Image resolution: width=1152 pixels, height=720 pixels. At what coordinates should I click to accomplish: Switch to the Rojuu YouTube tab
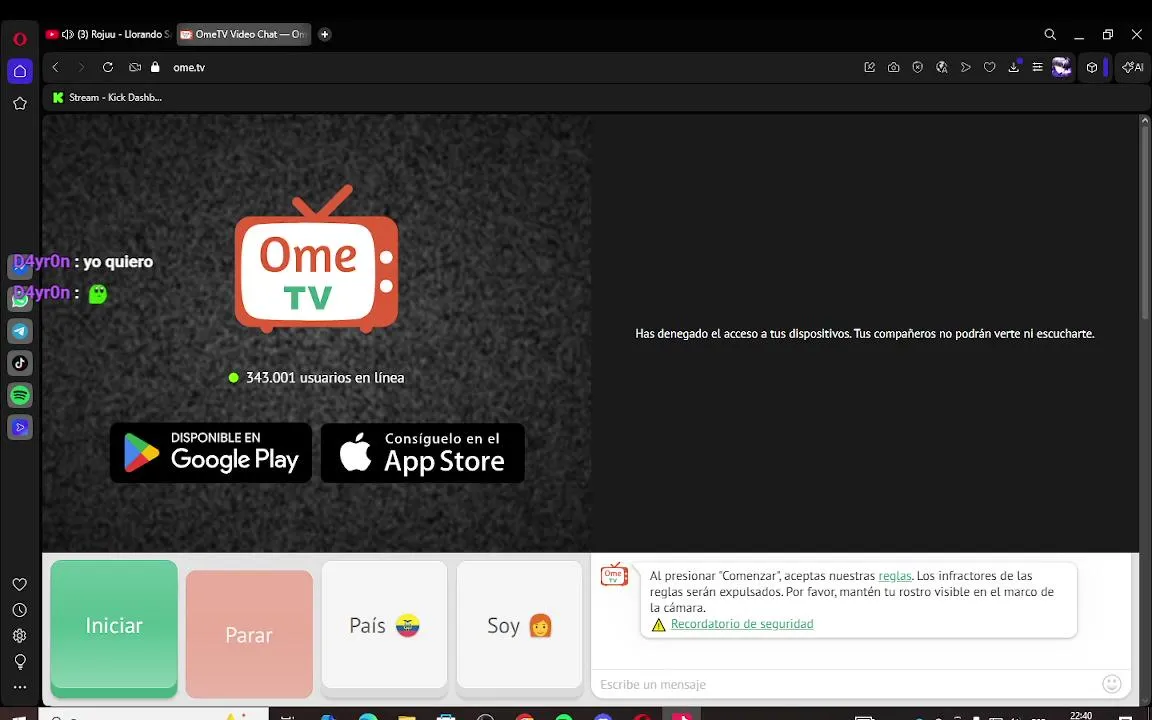(x=107, y=35)
